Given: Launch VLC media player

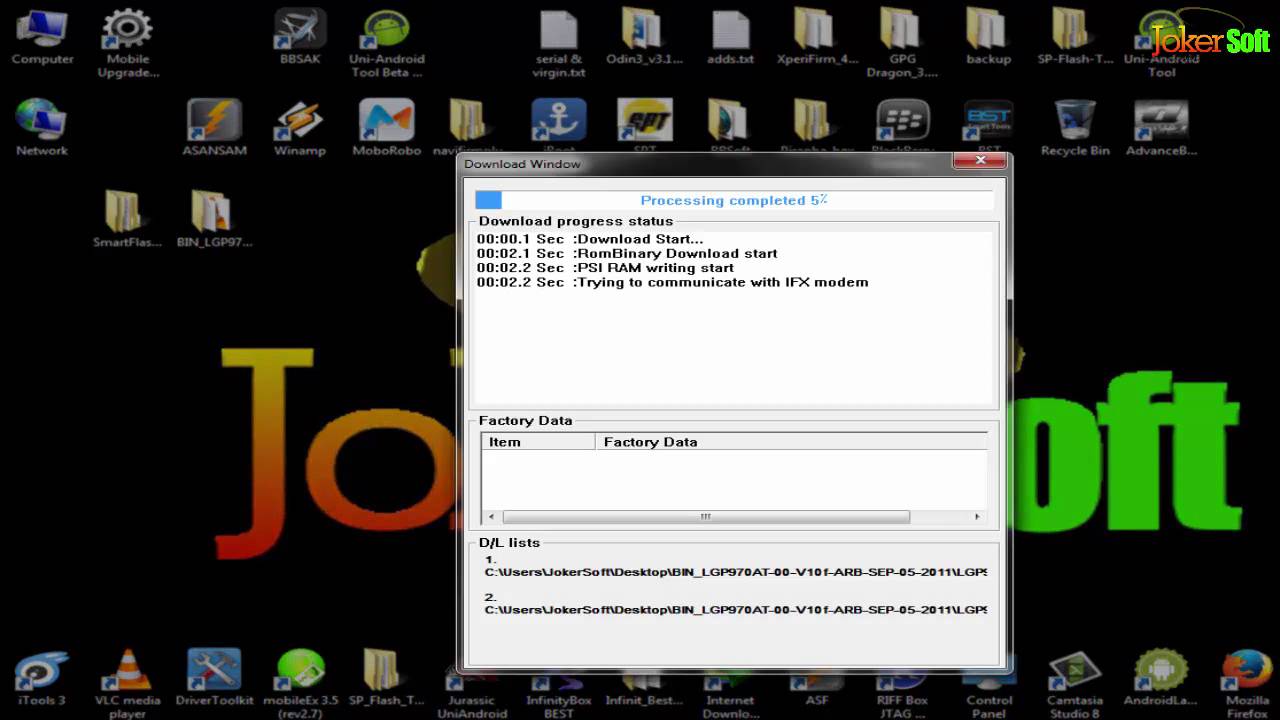Looking at the screenshot, I should [x=128, y=683].
